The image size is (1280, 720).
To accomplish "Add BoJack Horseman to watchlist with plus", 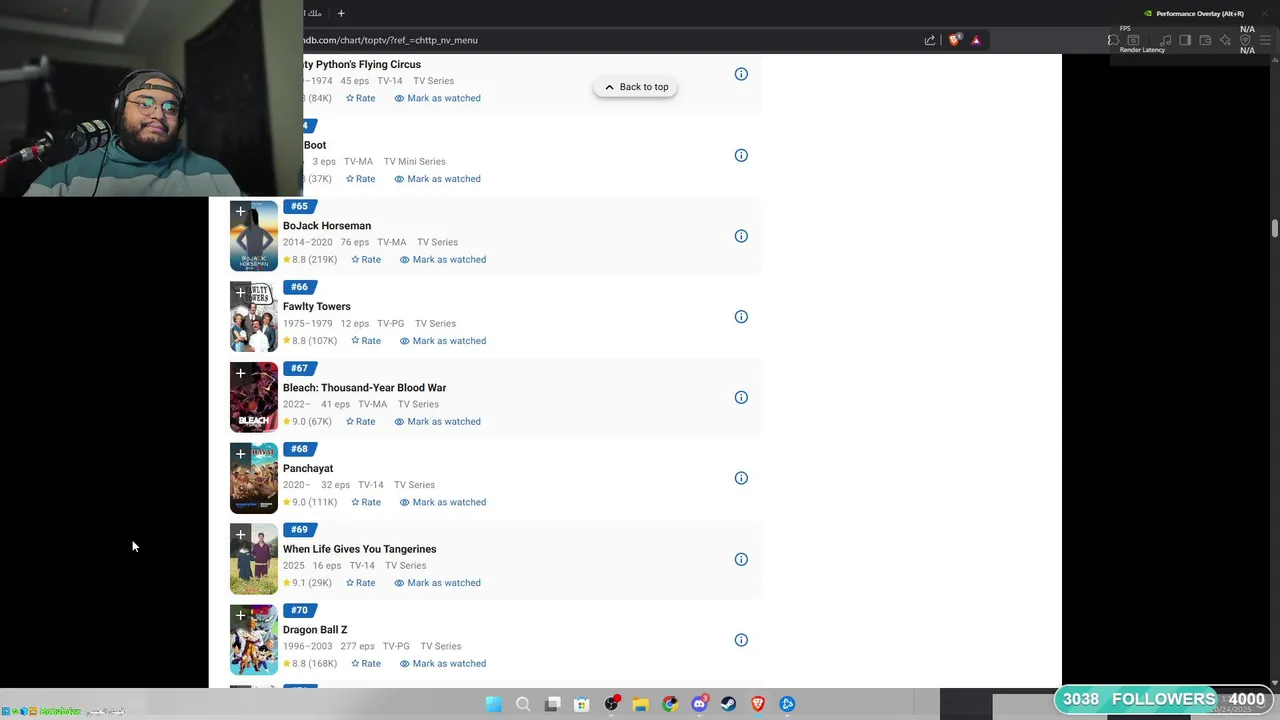I will 240,211.
